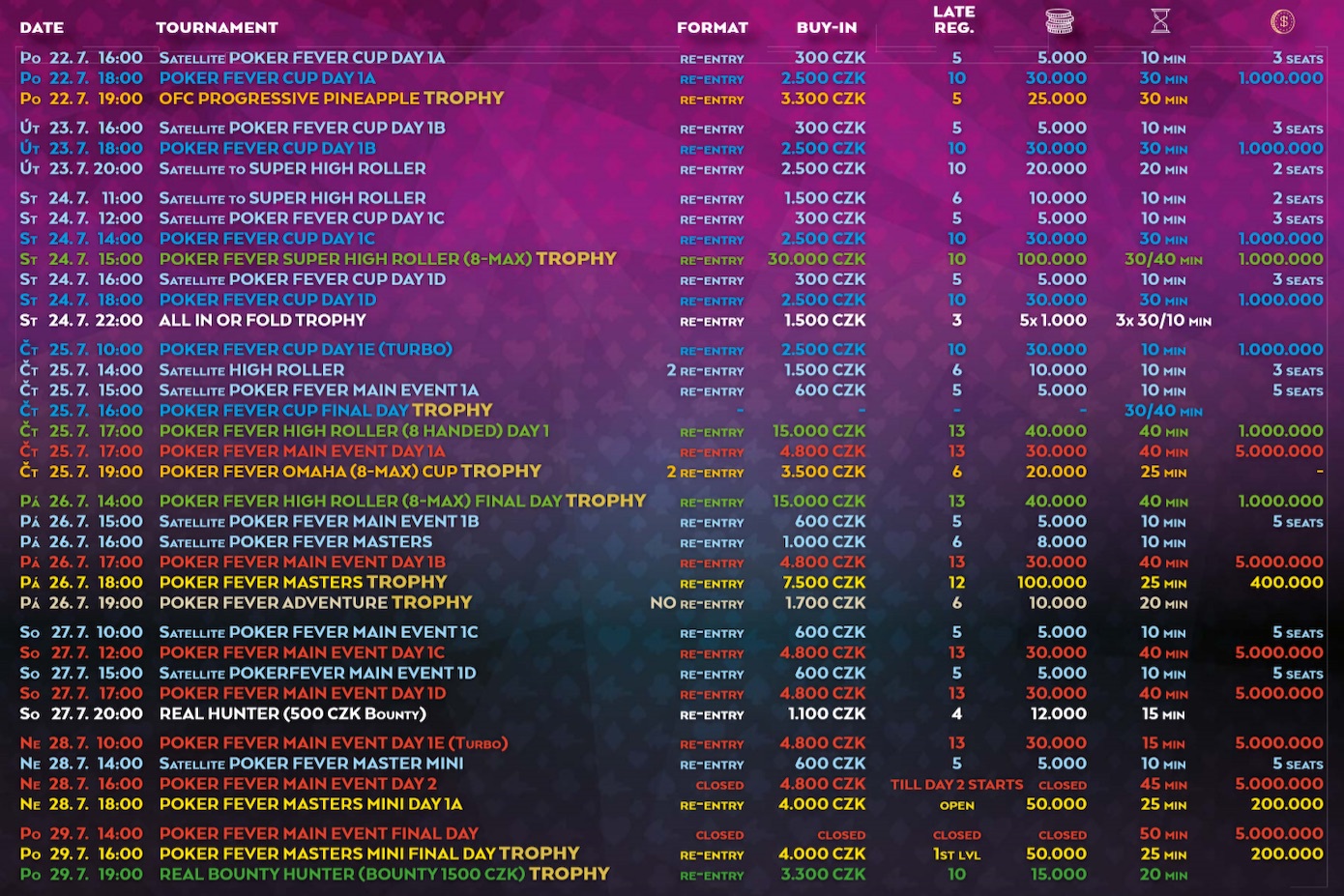Click date Čt 25.7. 19:00
This screenshot has width=1344, height=896.
[81, 472]
